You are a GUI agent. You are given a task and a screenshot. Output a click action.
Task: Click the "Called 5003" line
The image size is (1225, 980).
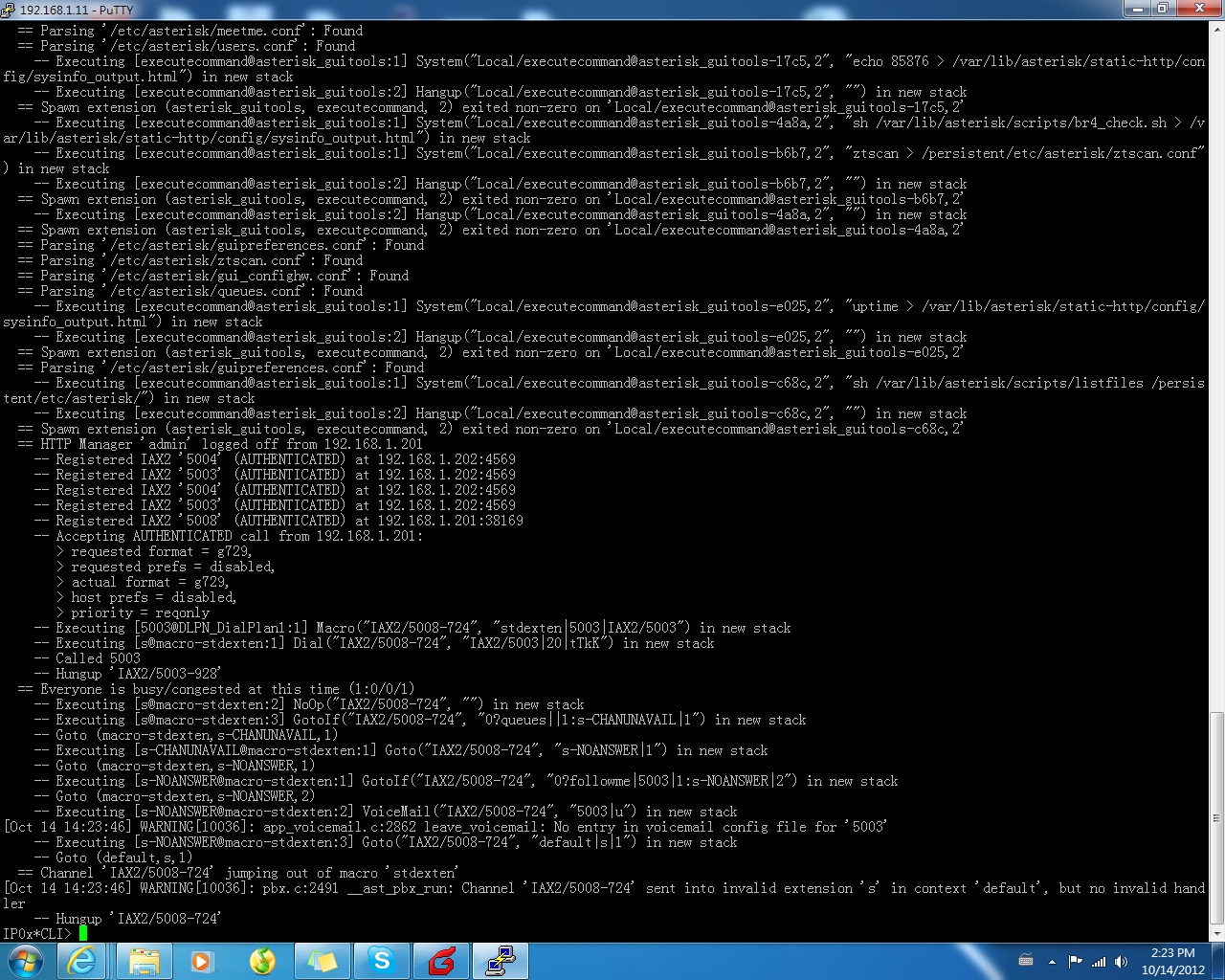click(86, 658)
